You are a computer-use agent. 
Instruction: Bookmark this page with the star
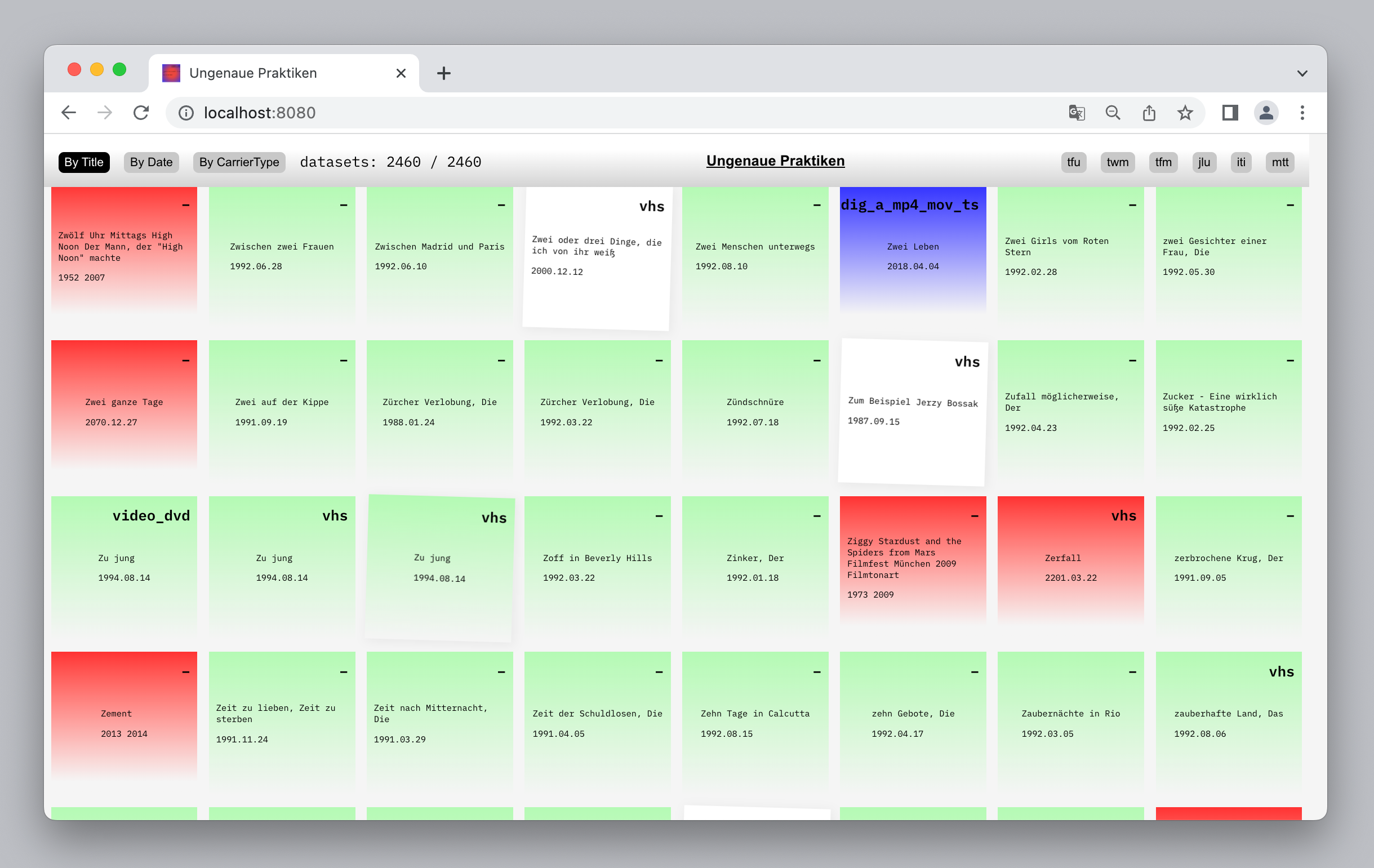[x=1185, y=113]
